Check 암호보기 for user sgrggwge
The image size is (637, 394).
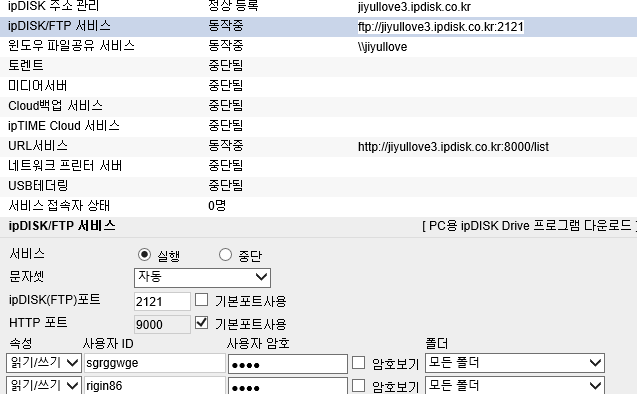358,363
